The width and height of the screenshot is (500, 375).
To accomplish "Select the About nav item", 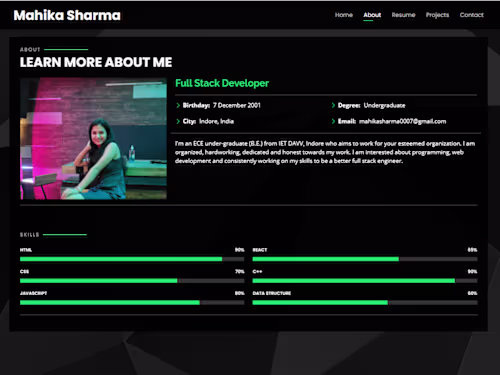I will (x=372, y=15).
